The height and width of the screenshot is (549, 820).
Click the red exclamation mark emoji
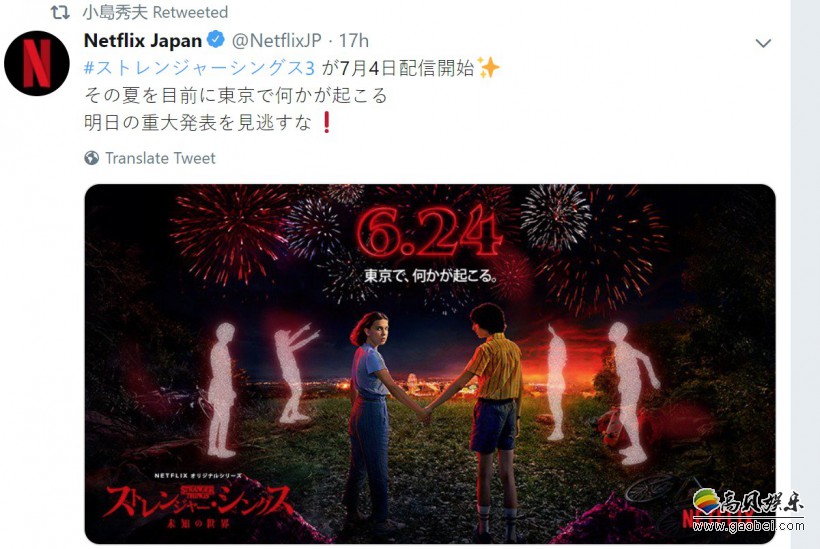click(x=326, y=122)
